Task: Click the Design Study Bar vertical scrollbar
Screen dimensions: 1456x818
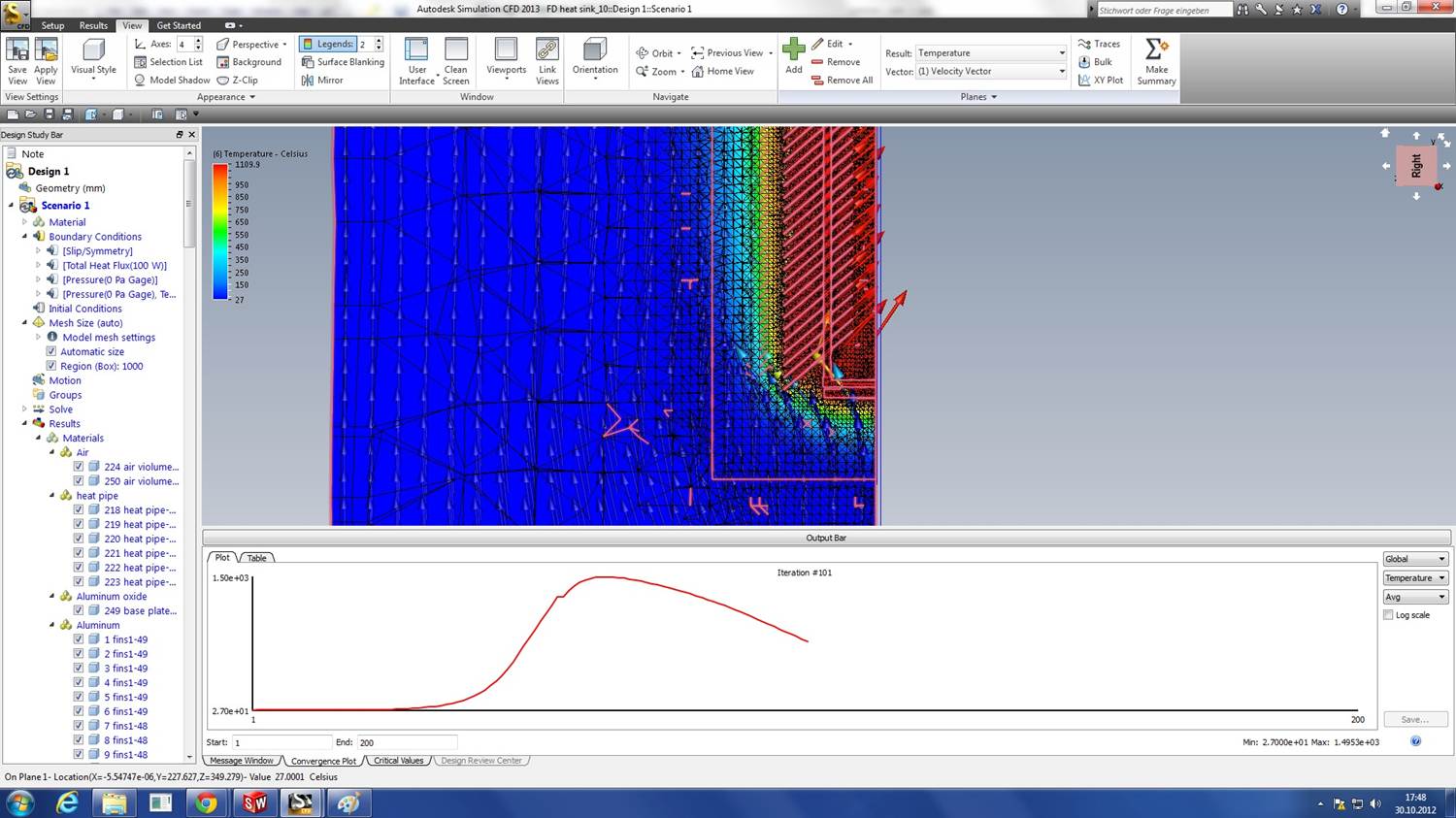Action: [x=190, y=454]
